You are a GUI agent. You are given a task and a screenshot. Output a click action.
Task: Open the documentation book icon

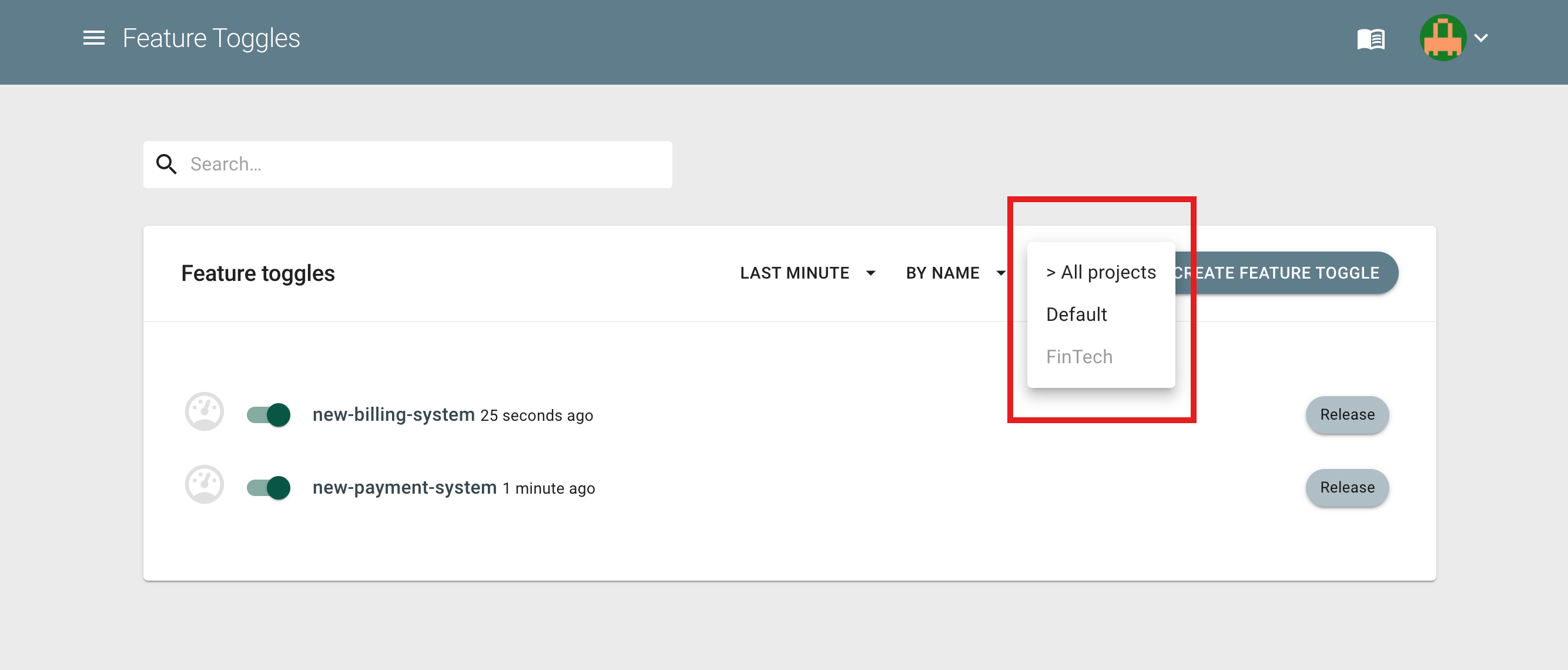coord(1371,39)
